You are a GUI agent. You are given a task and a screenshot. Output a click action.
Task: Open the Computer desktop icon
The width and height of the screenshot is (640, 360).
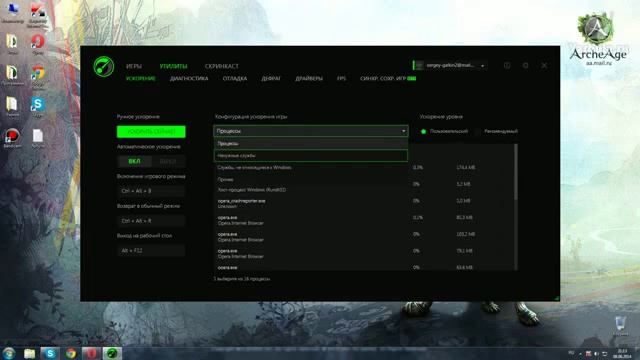tap(12, 12)
